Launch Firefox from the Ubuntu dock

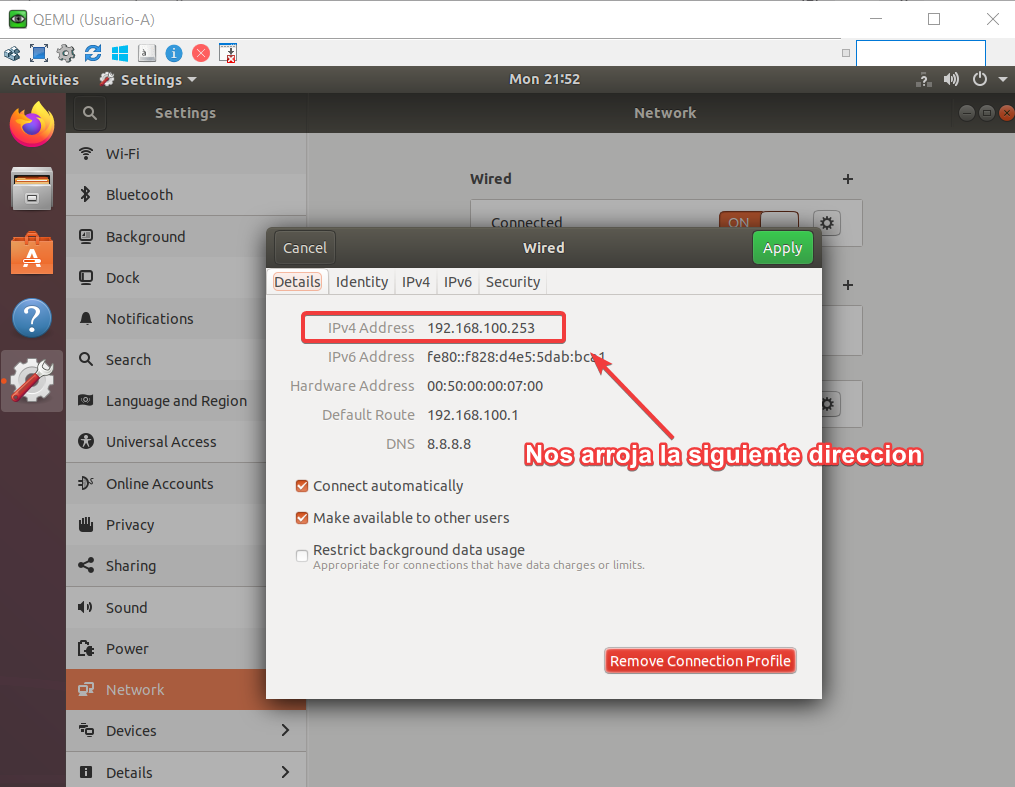(x=32, y=125)
